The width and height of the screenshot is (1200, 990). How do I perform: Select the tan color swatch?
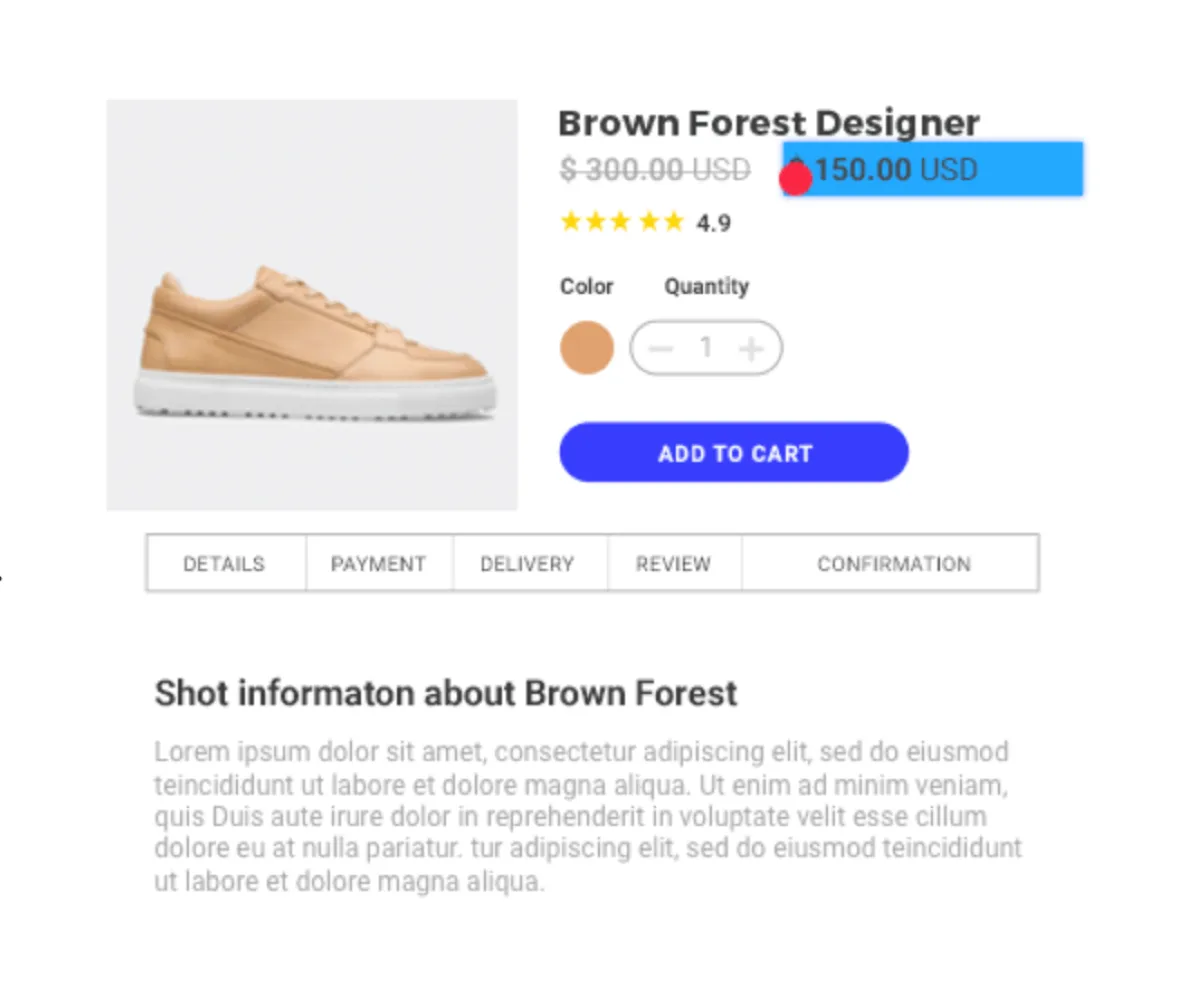586,348
